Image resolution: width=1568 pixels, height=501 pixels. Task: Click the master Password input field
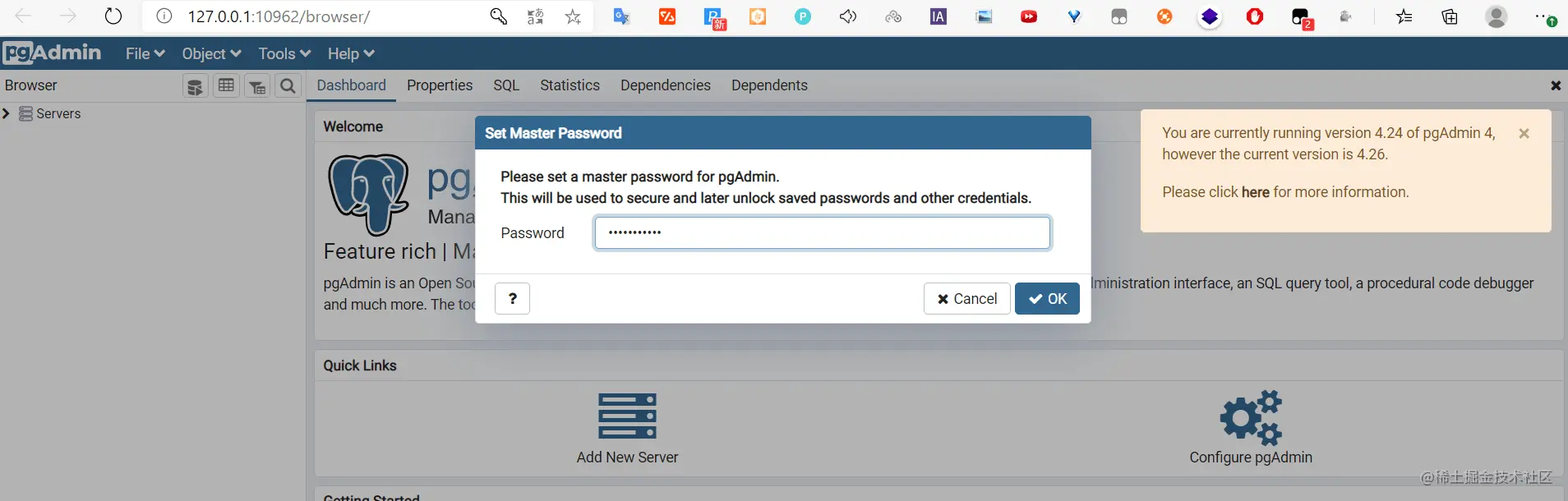point(822,233)
